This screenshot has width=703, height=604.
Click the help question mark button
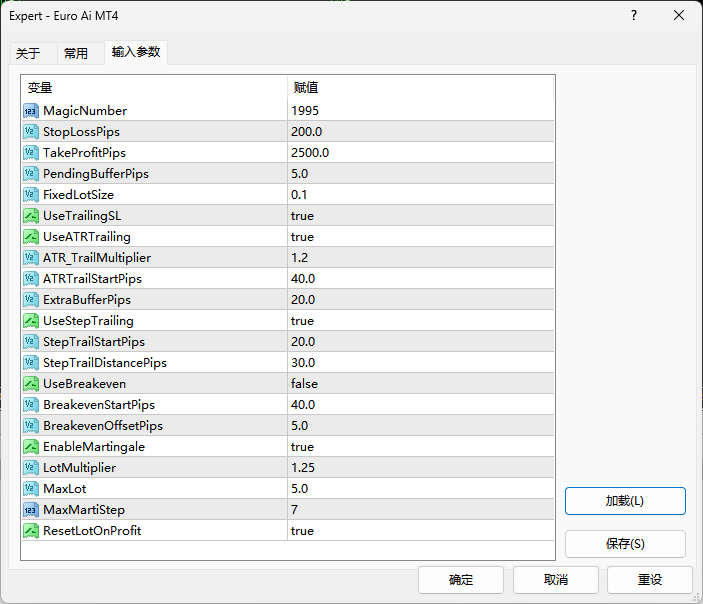point(634,16)
